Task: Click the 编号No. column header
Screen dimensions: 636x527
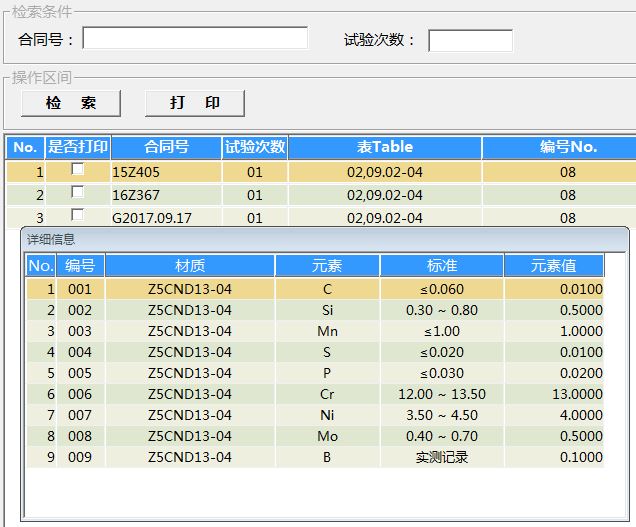Action: [567, 147]
